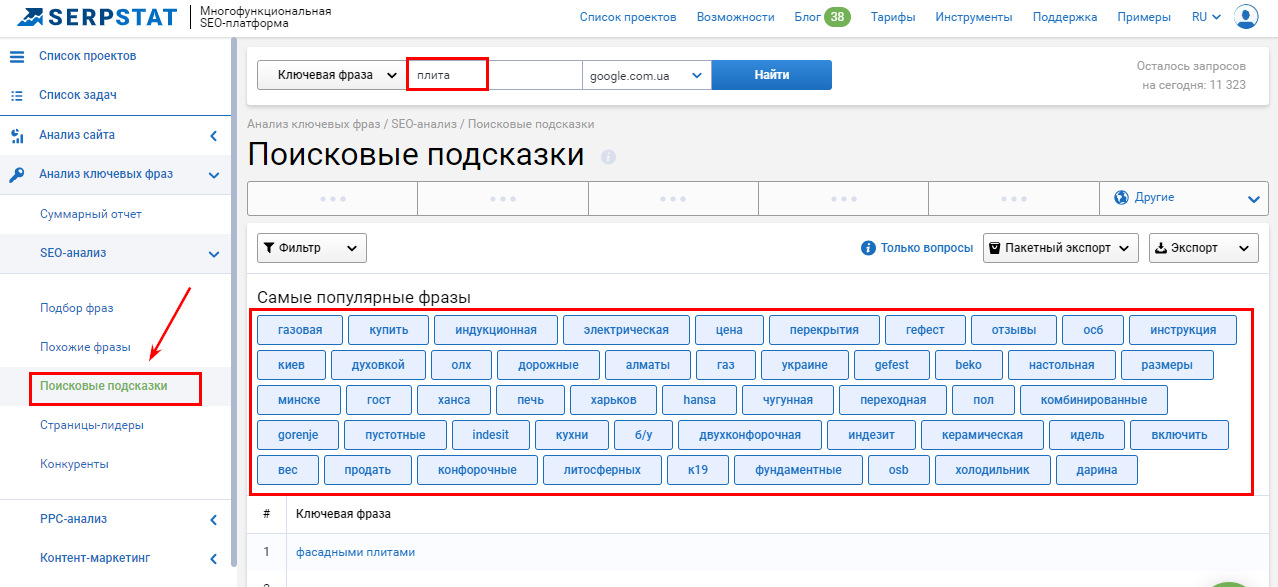1278x587 pixels.
Task: Select the комбинированные phrase tag
Action: [1094, 401]
